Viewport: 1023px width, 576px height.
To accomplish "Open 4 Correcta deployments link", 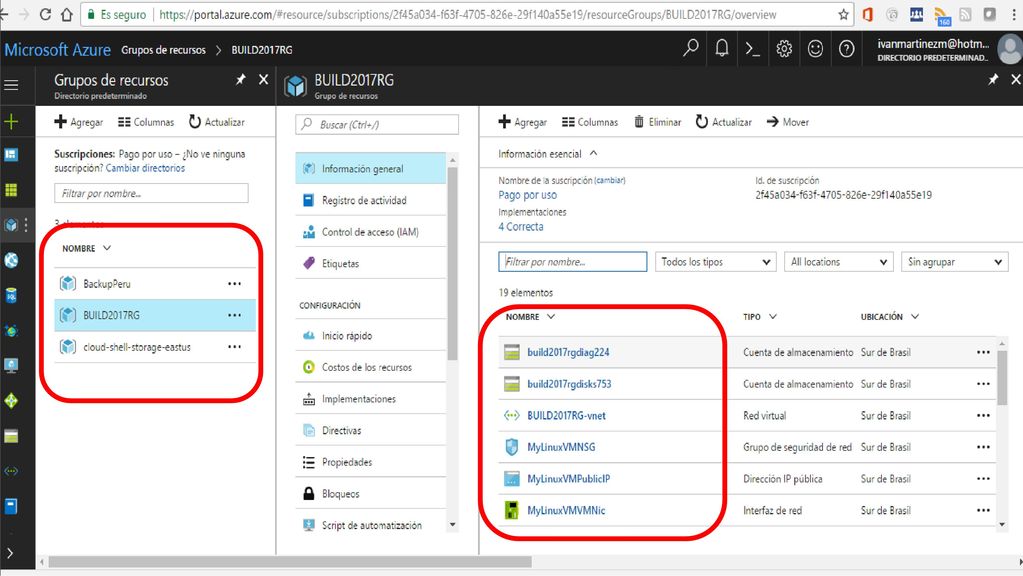I will [x=521, y=227].
